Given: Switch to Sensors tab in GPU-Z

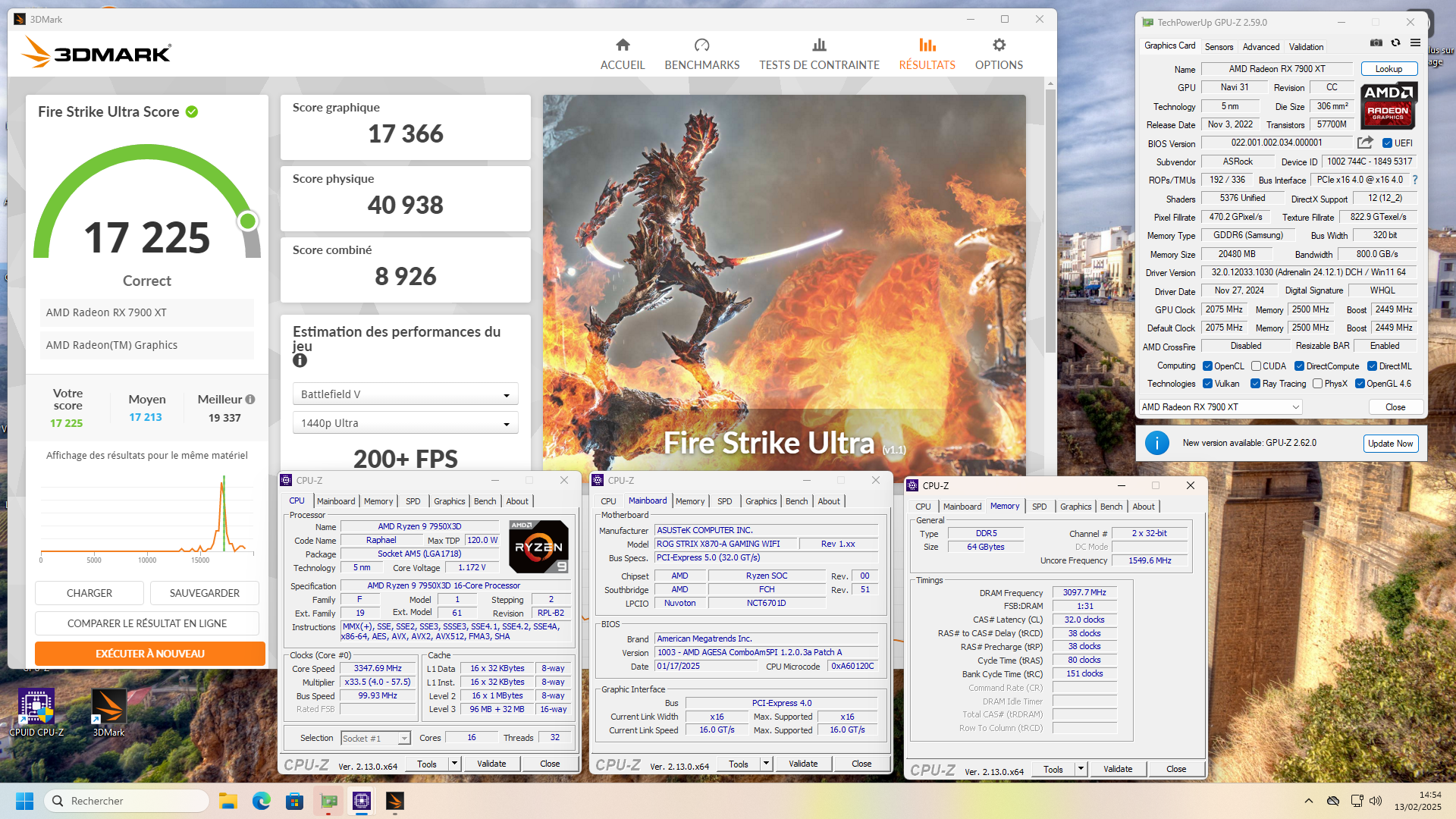Looking at the screenshot, I should pos(1219,47).
